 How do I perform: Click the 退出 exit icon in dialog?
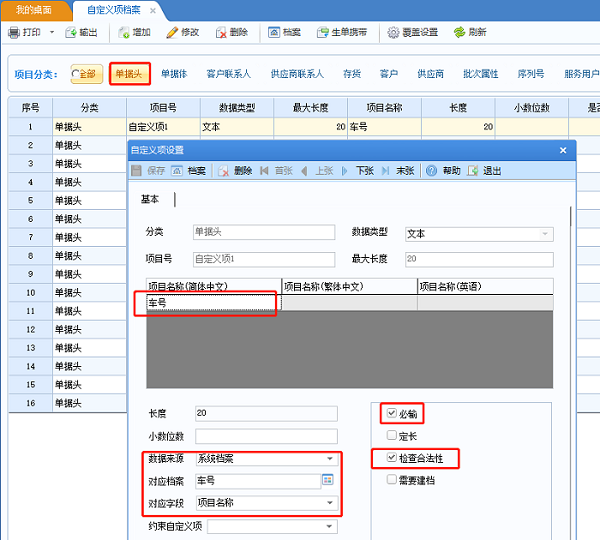[x=473, y=171]
